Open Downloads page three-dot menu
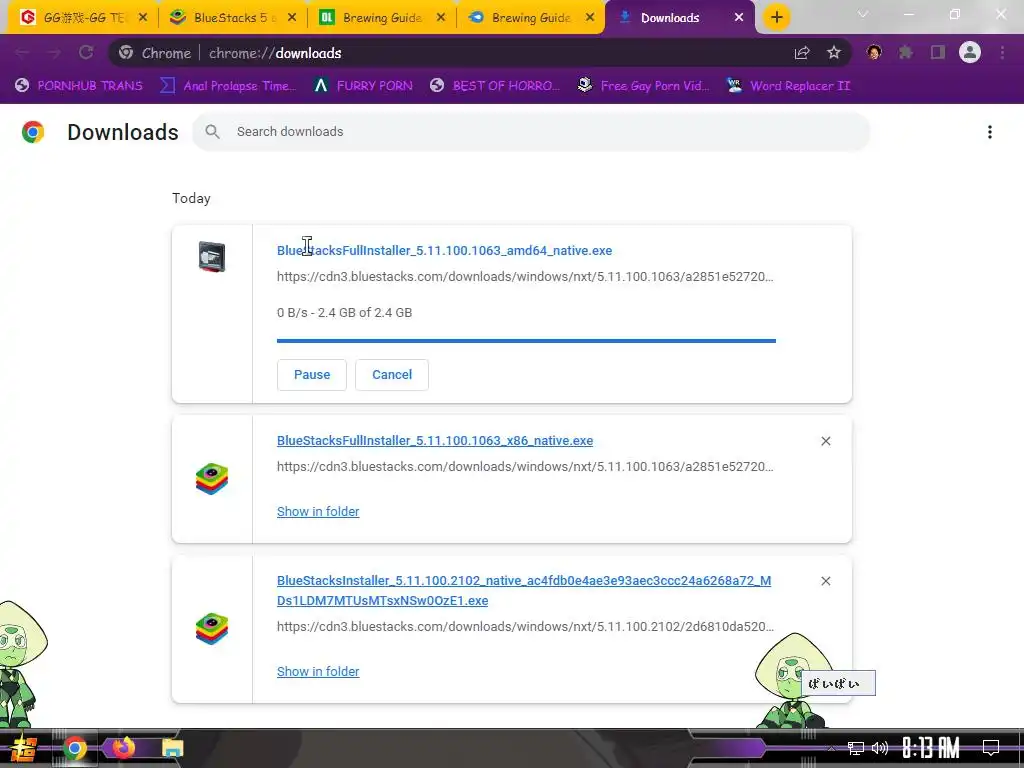 (x=990, y=132)
